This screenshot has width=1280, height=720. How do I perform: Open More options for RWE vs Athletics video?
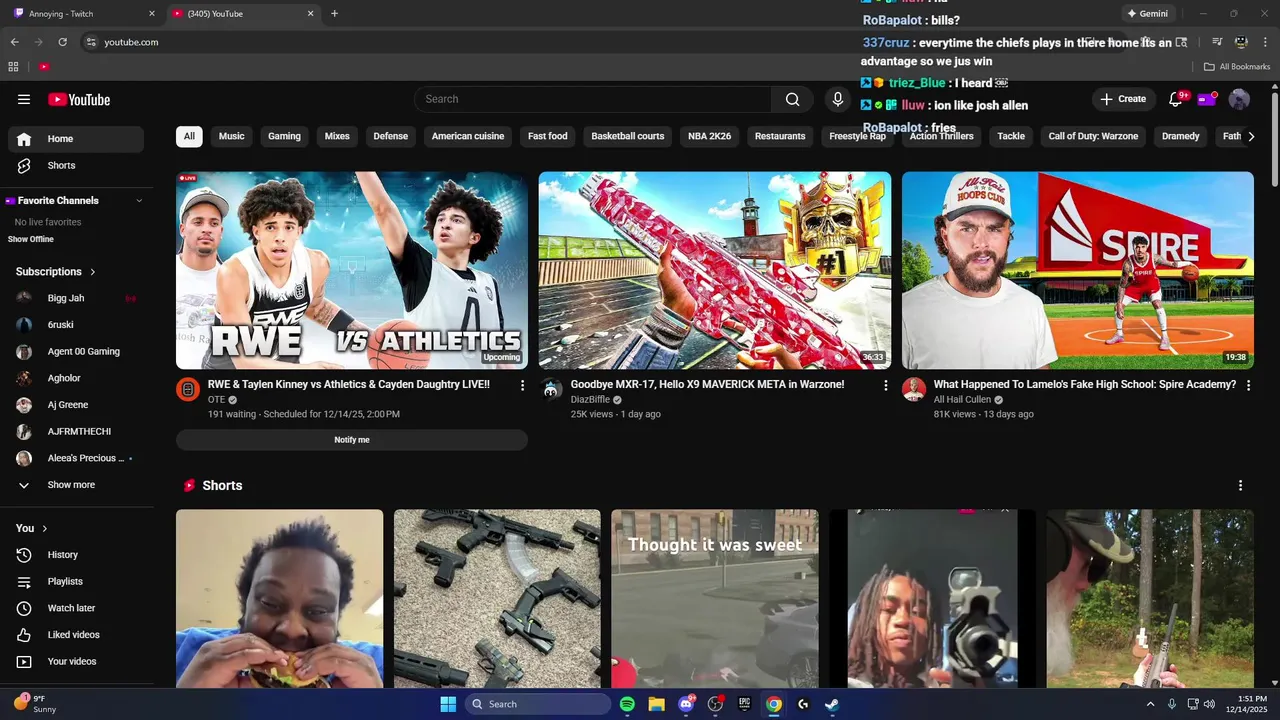tap(522, 385)
